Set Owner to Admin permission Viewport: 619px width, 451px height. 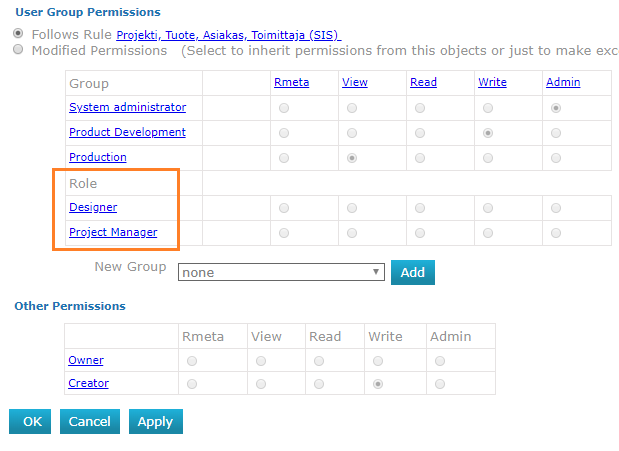(440, 361)
